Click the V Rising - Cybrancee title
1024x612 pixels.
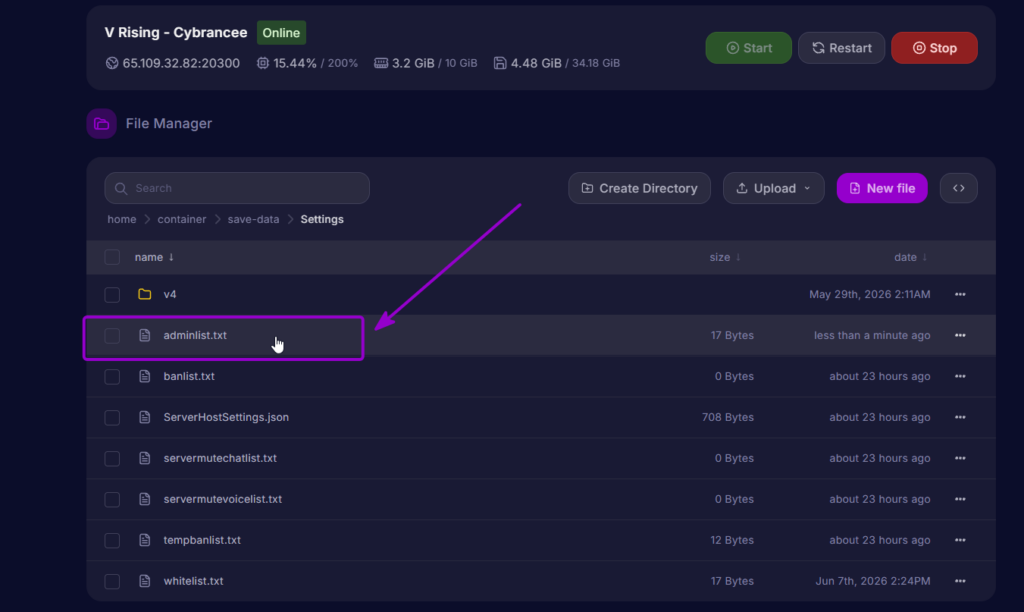(x=176, y=33)
